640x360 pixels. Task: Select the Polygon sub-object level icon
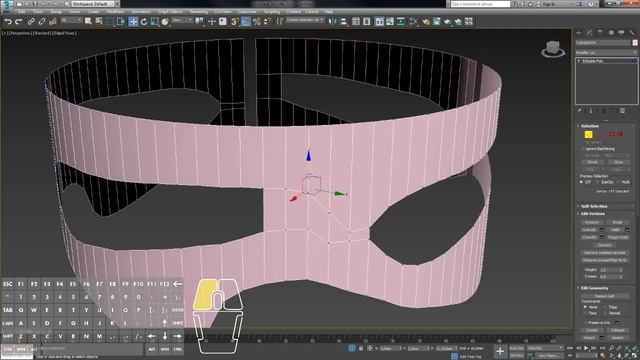[x=612, y=134]
